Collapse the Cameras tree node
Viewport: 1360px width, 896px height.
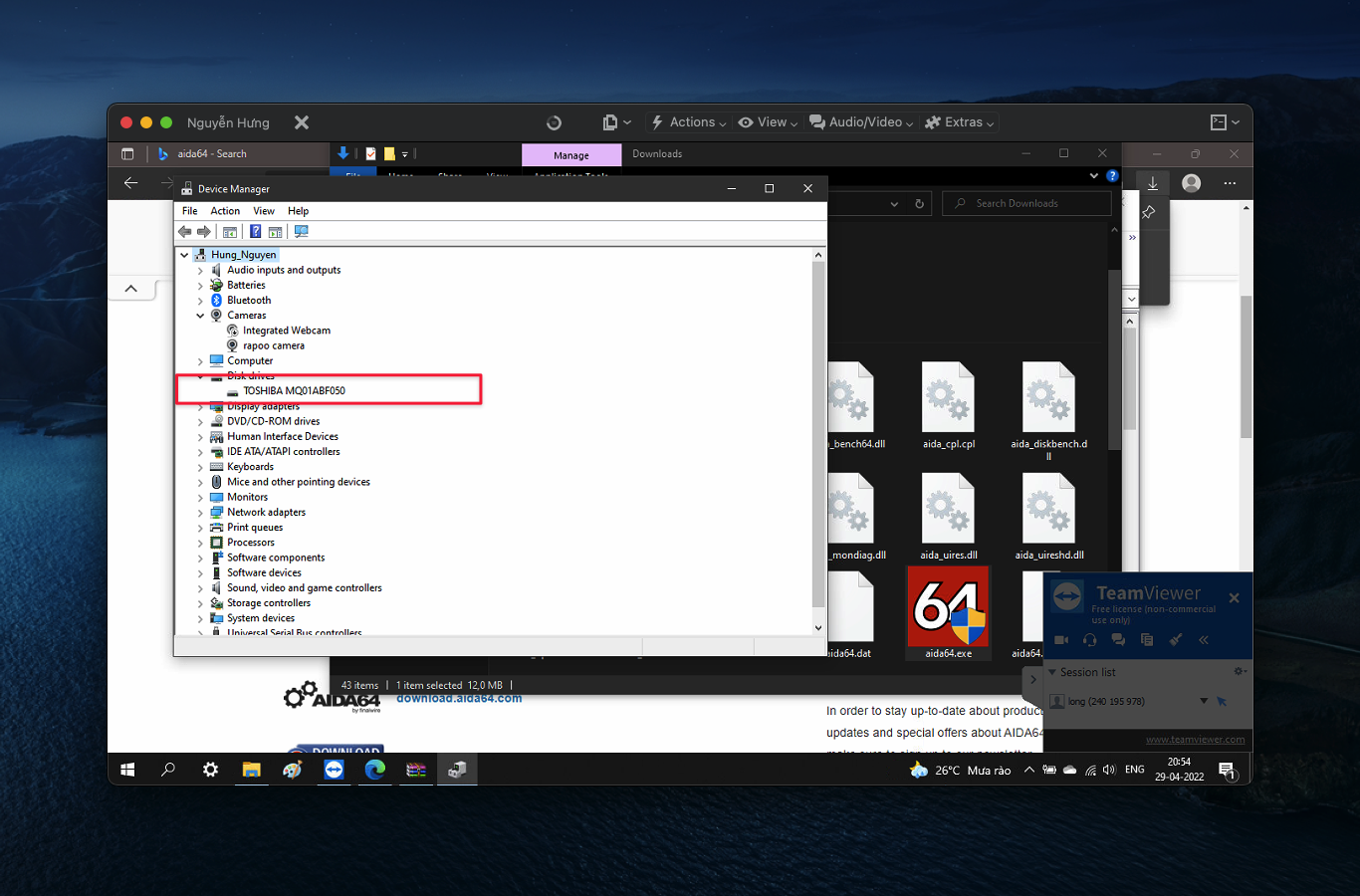click(x=200, y=316)
